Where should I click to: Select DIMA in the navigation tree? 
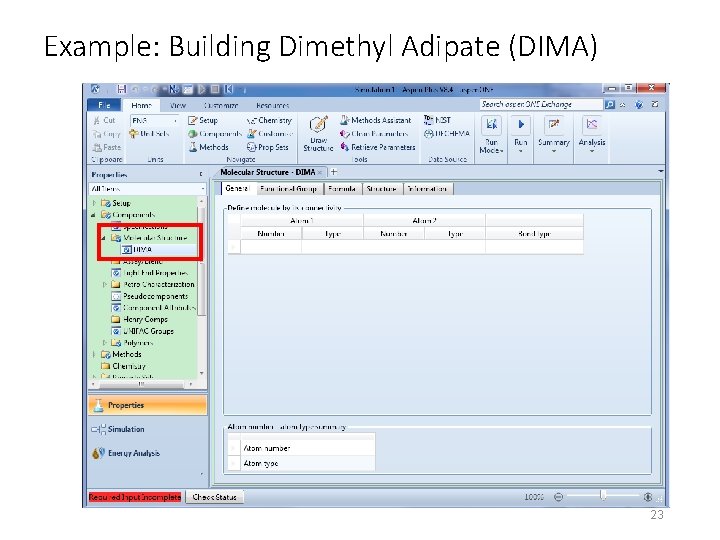[142, 249]
